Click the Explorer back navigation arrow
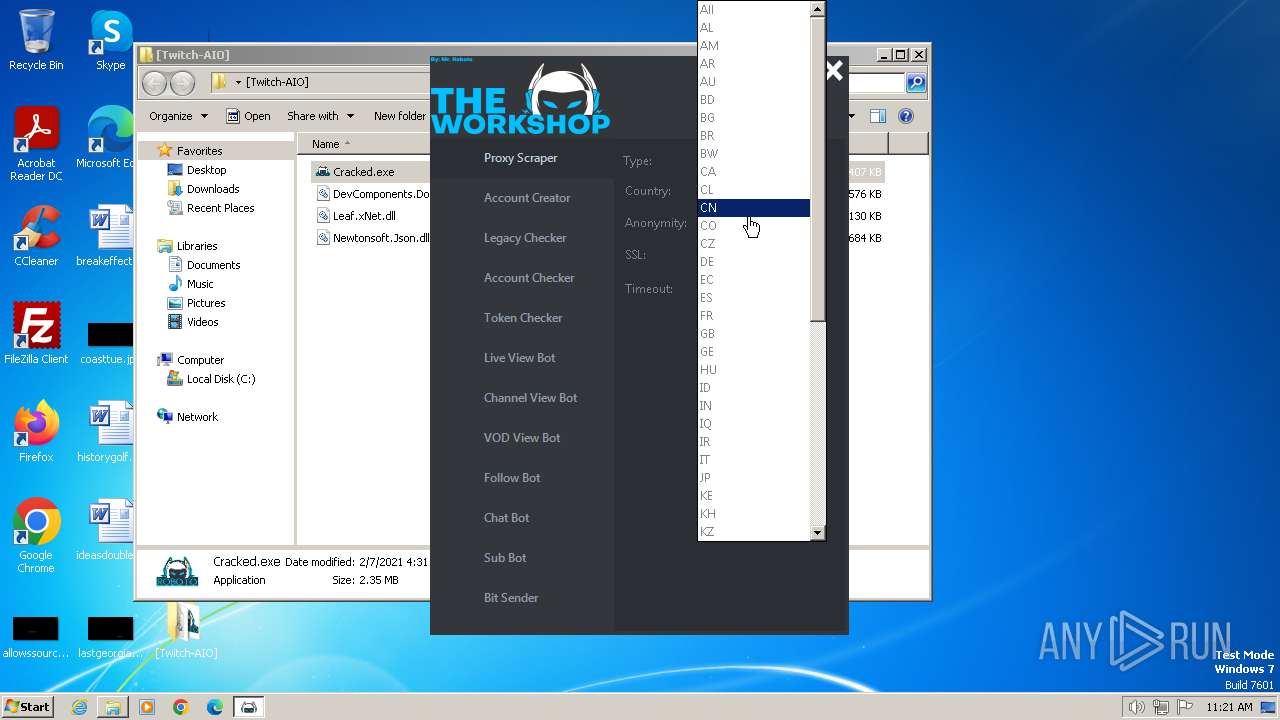Screen dimensions: 1280x720 pos(154,82)
